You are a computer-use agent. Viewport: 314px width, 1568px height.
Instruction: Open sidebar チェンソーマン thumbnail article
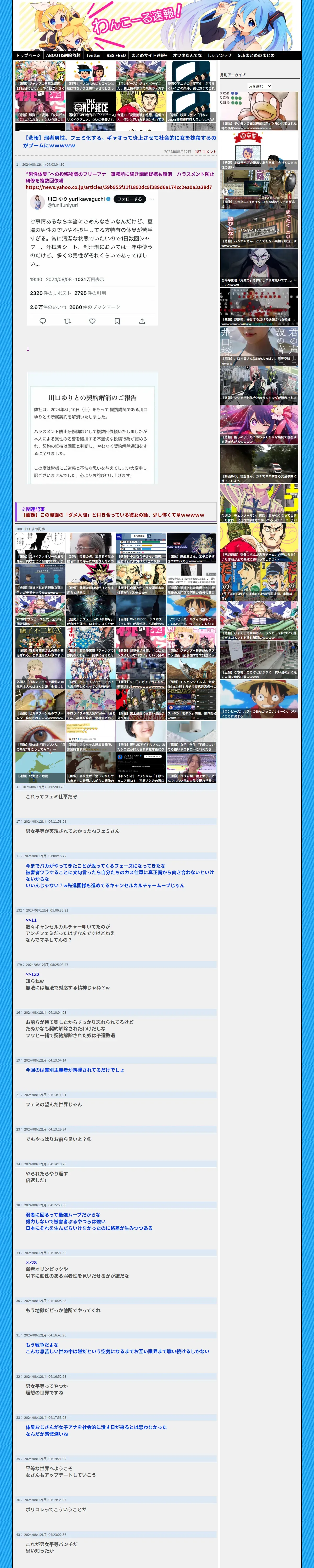coord(259,503)
